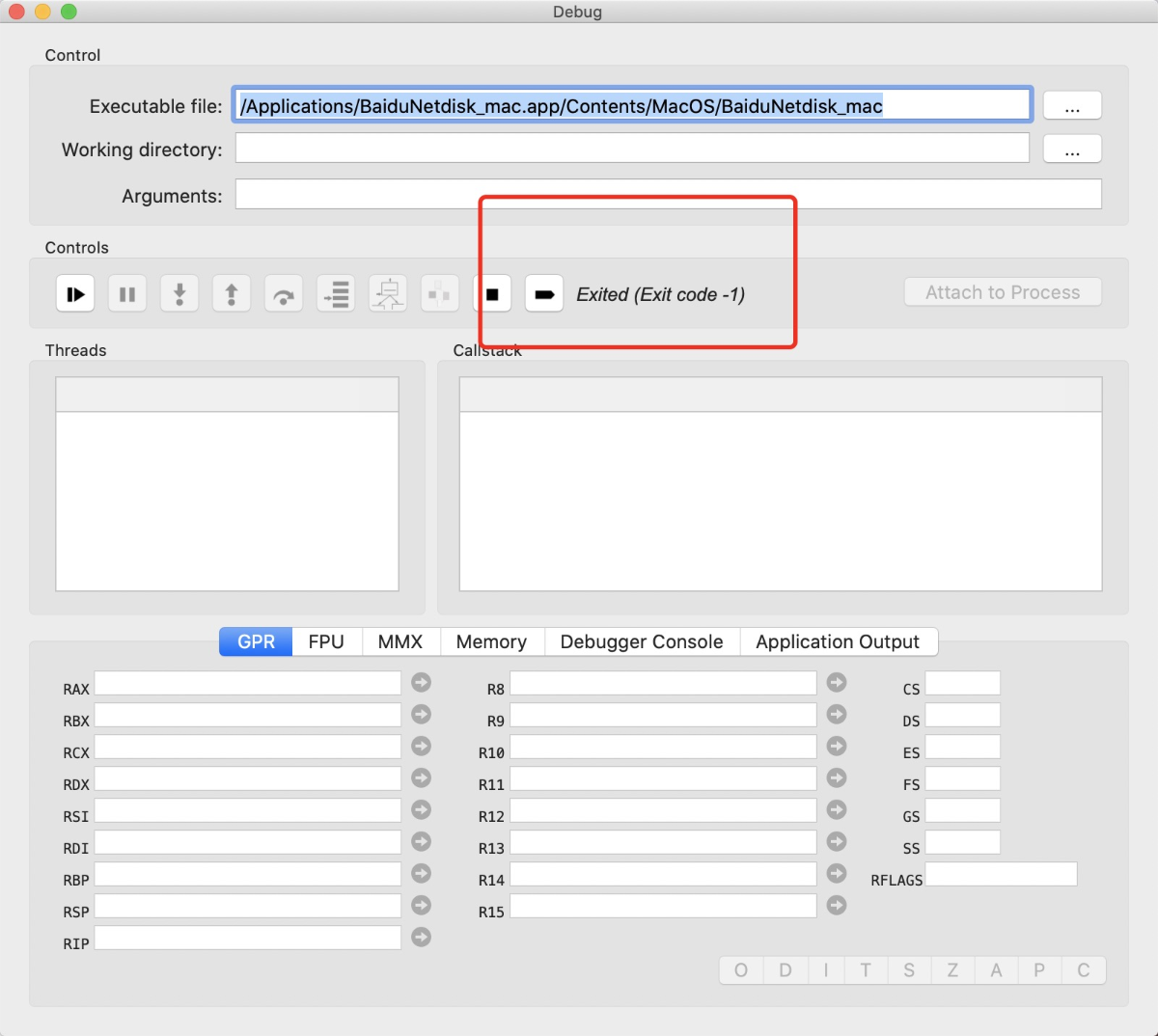This screenshot has height=1036, width=1158.
Task: Switch to the MMX tab
Action: click(x=400, y=641)
